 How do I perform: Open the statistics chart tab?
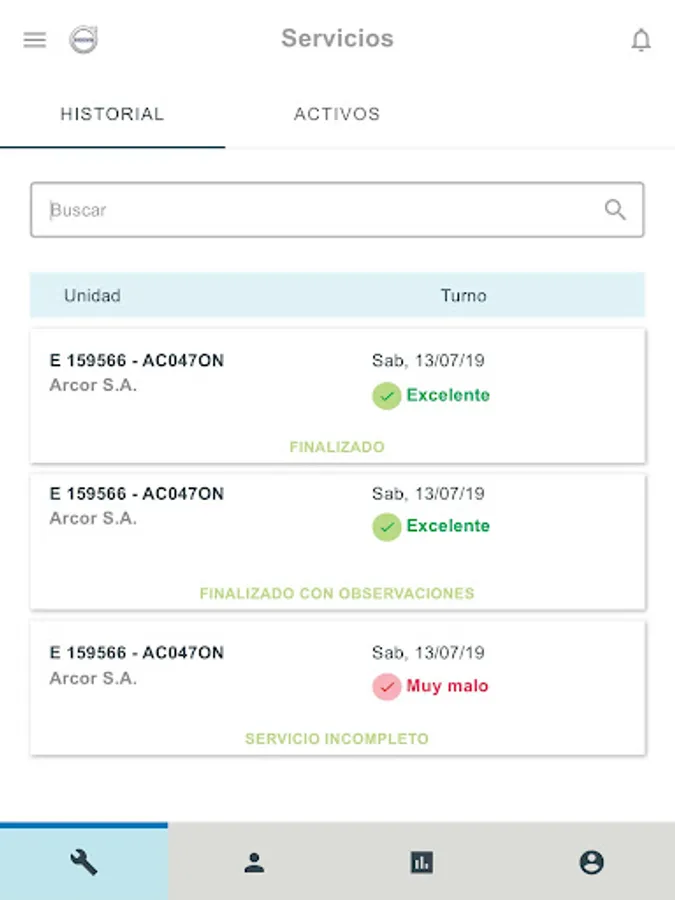pyautogui.click(x=422, y=863)
